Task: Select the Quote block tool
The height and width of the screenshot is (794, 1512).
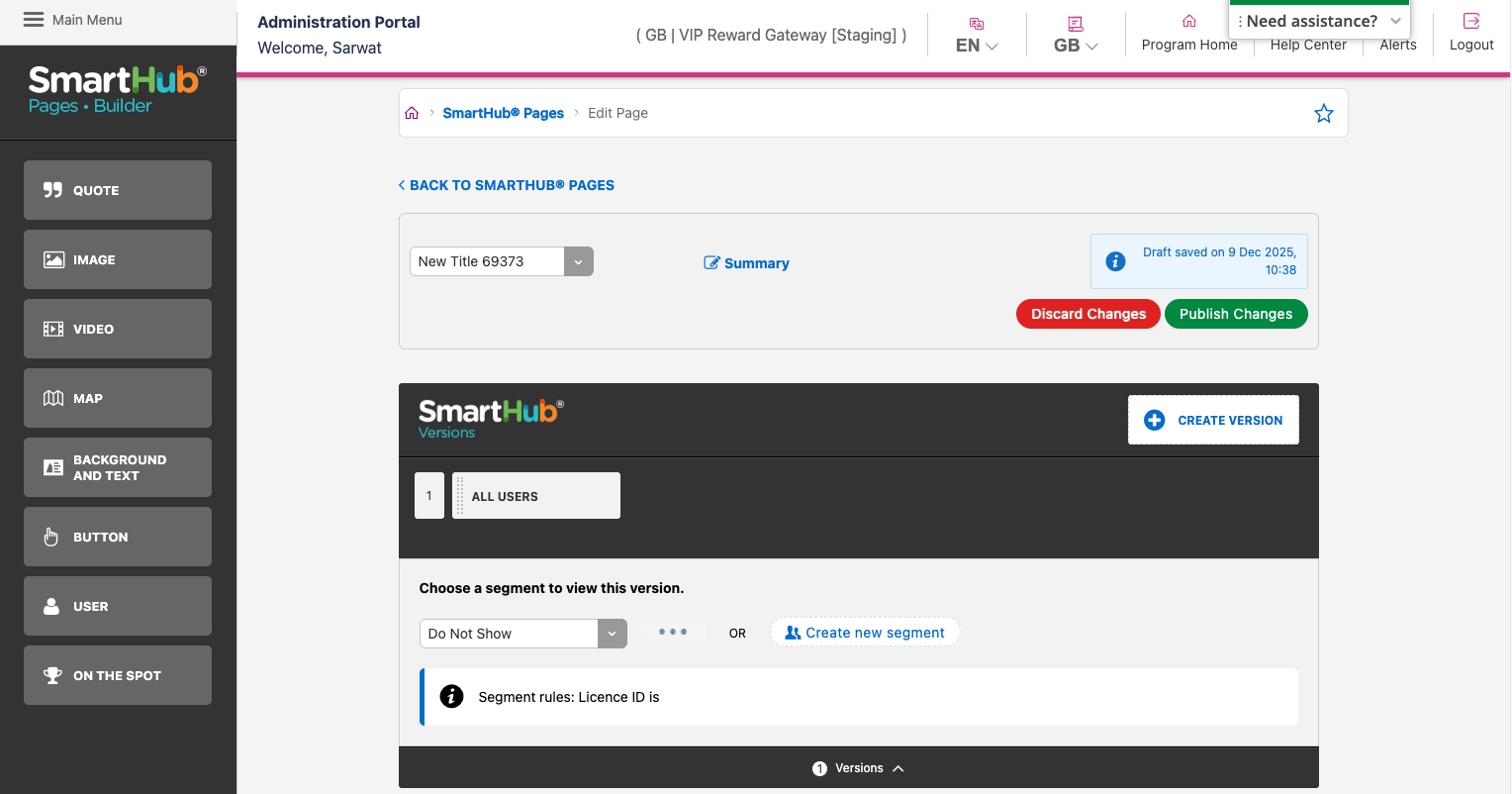Action: click(117, 190)
